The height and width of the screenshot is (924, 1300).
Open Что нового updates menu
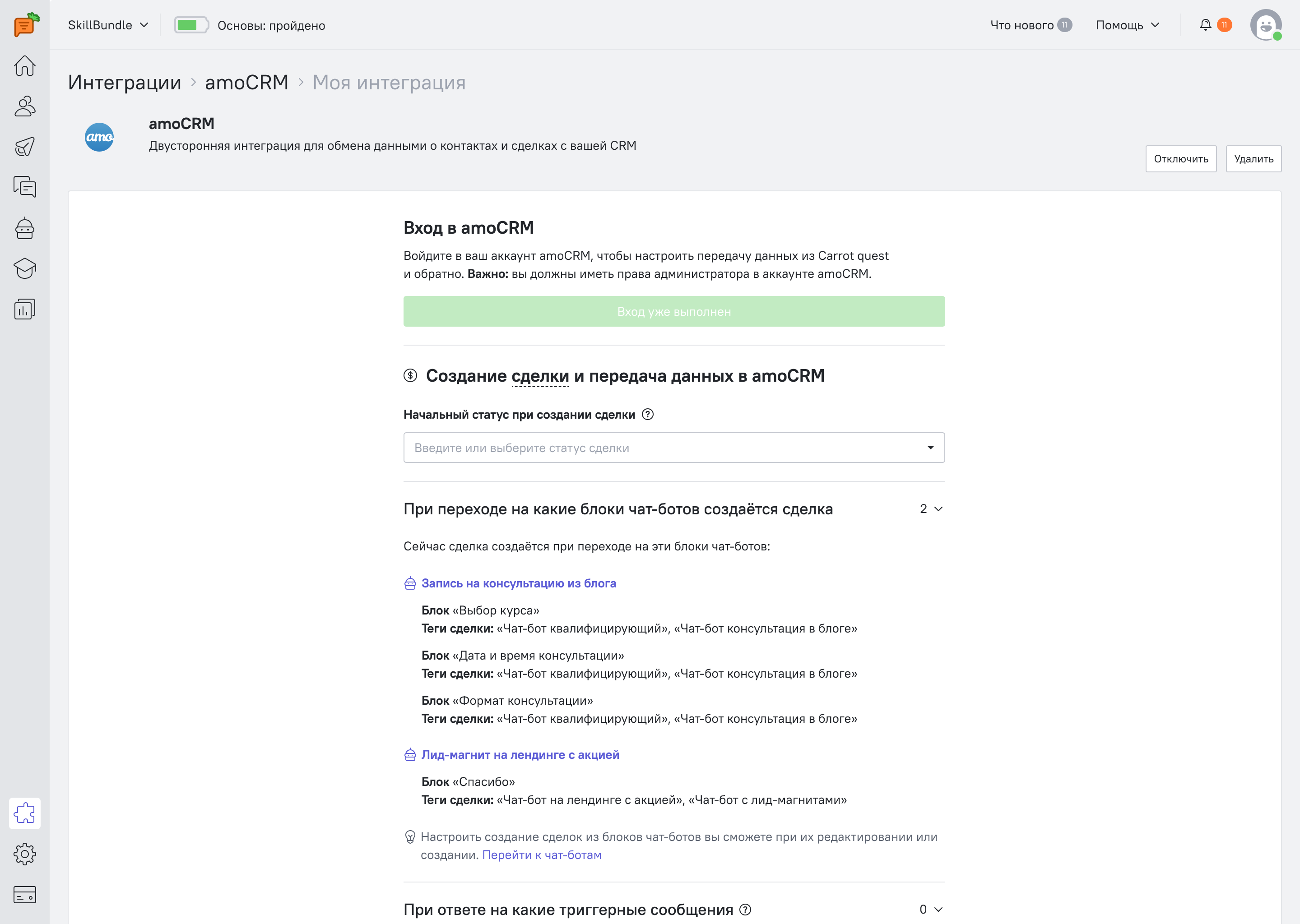click(x=1030, y=25)
